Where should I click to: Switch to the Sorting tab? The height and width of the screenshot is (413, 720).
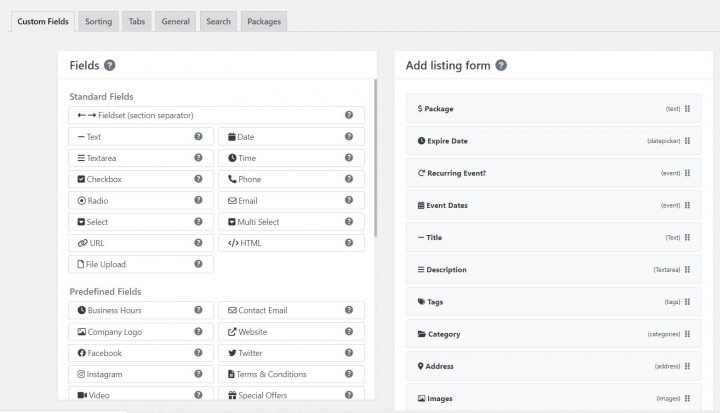(x=98, y=20)
